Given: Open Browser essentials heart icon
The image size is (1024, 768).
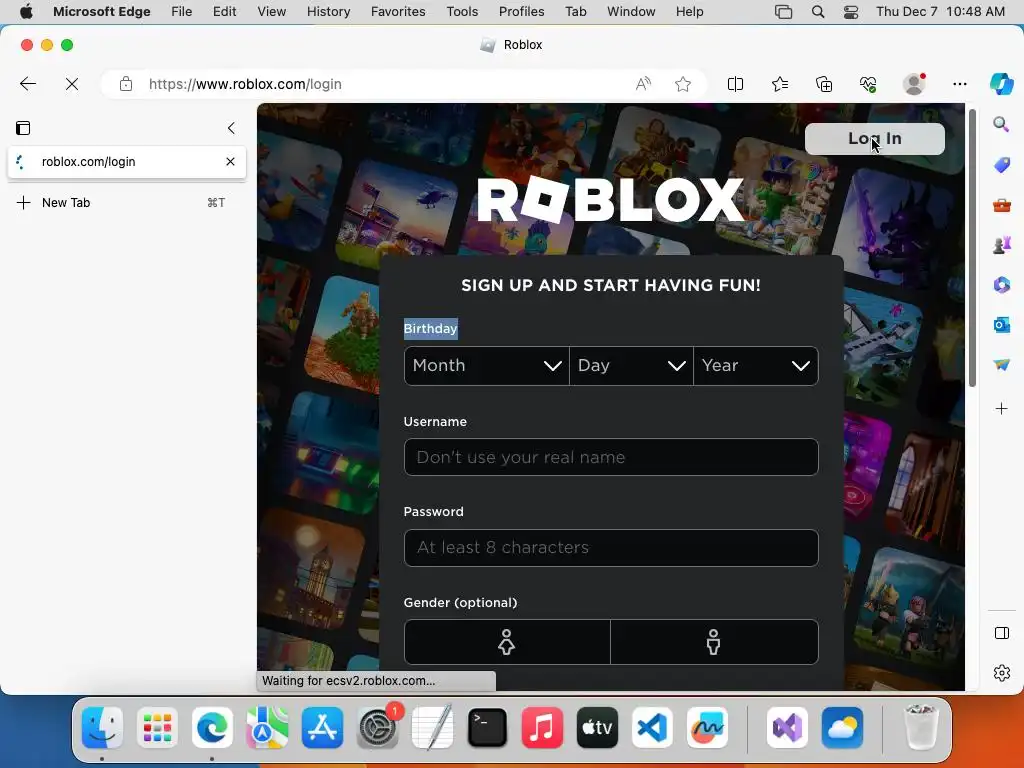Looking at the screenshot, I should tap(868, 84).
